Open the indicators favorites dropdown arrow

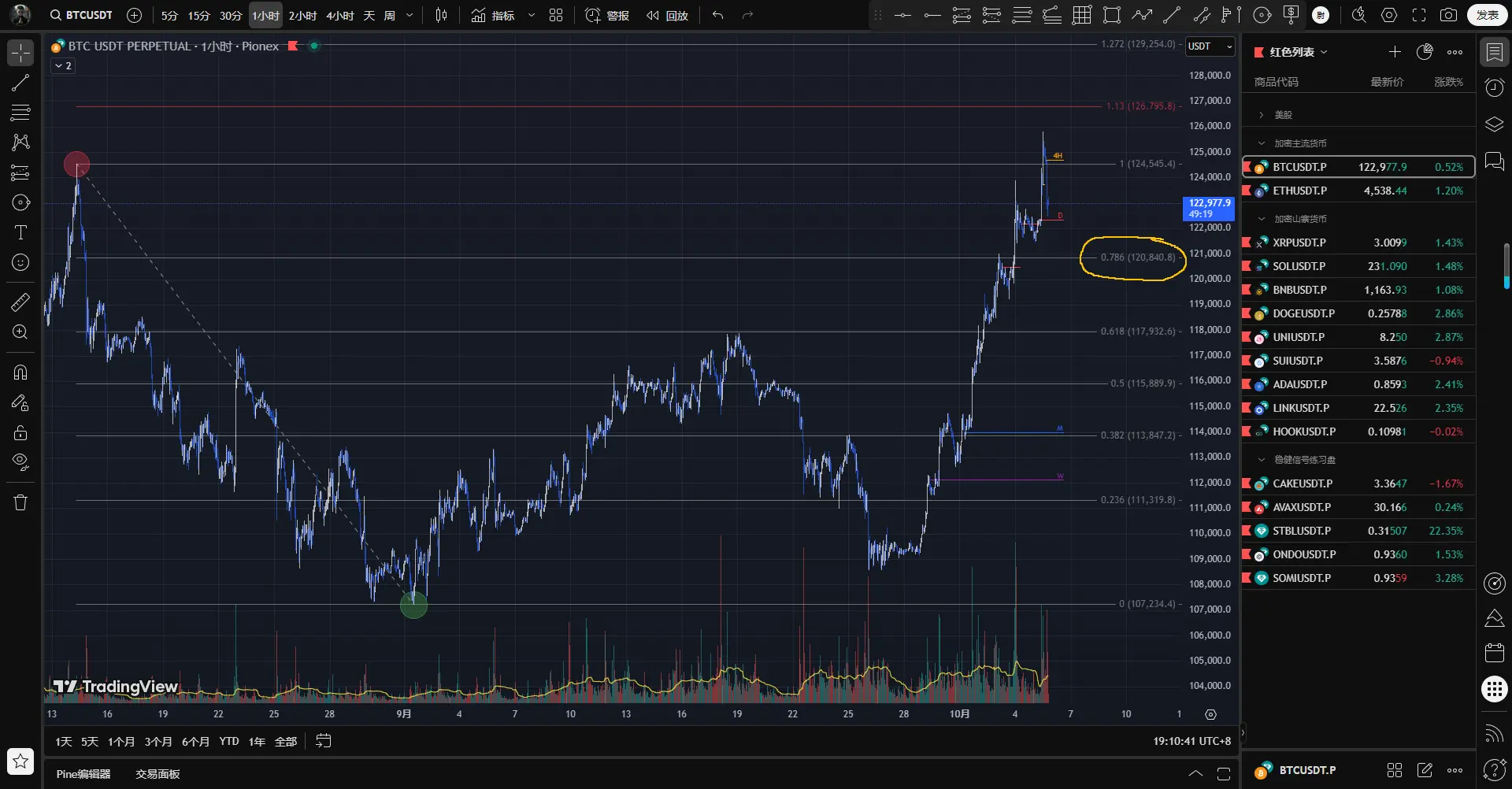pos(532,15)
